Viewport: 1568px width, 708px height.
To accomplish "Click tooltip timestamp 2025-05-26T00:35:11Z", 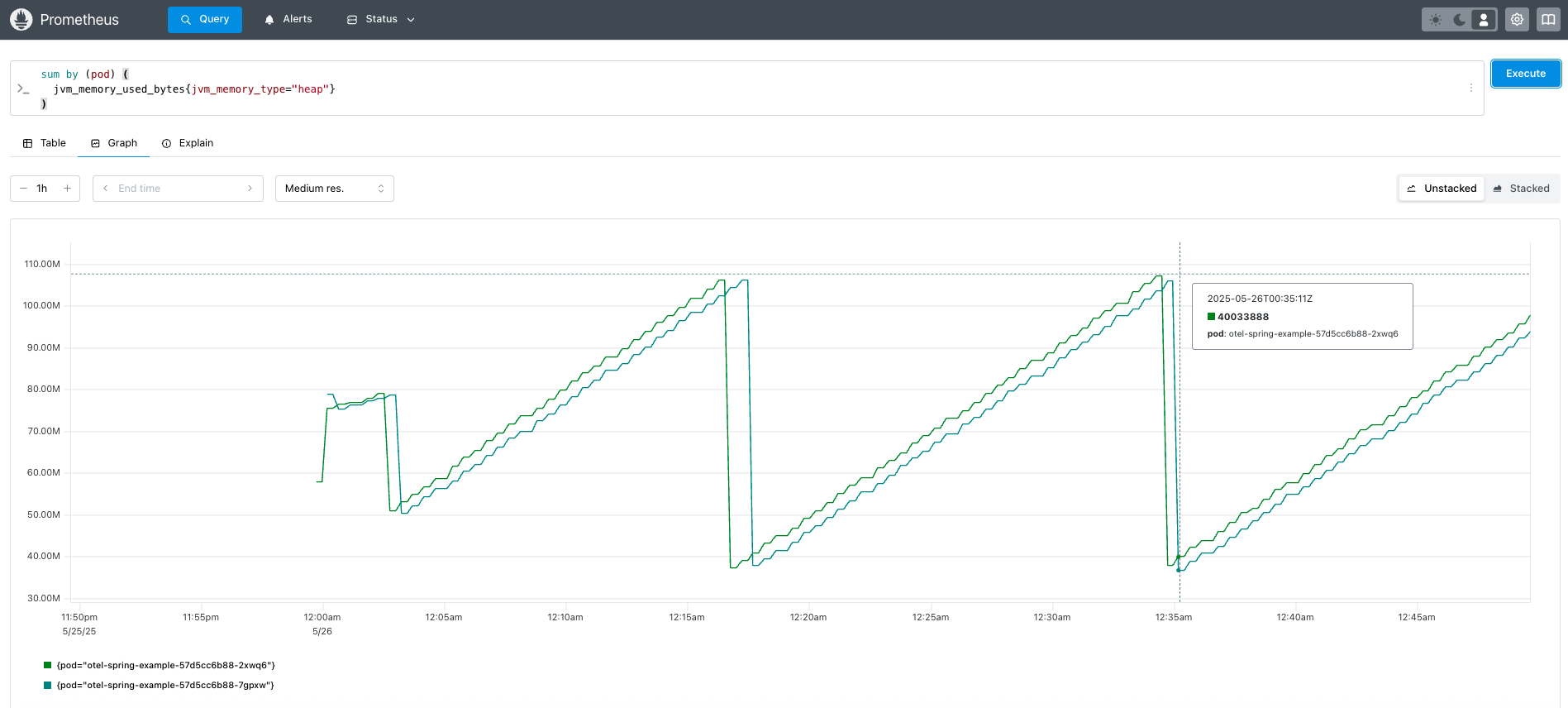I will [1260, 299].
